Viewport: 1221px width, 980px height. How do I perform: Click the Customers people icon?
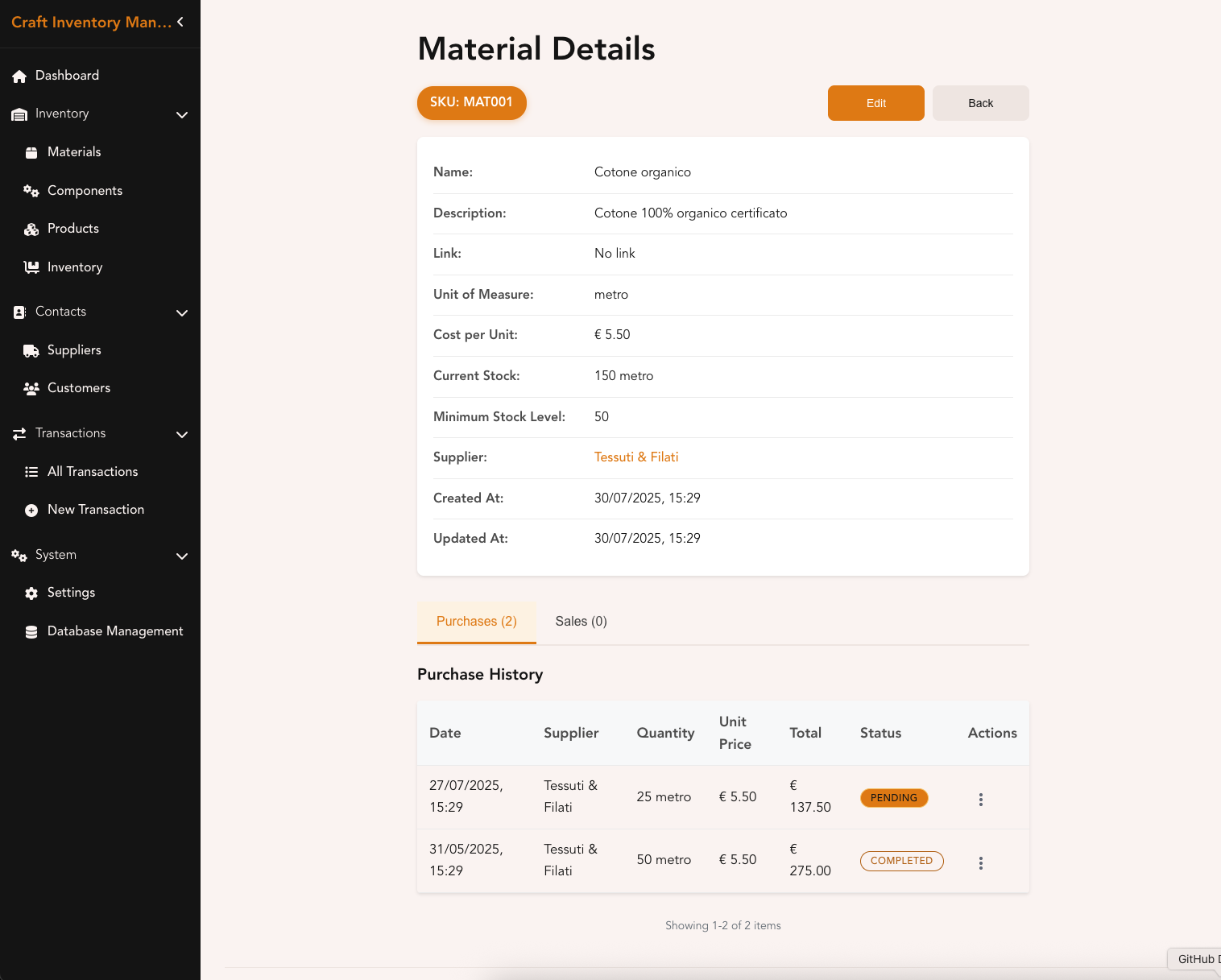(x=31, y=389)
